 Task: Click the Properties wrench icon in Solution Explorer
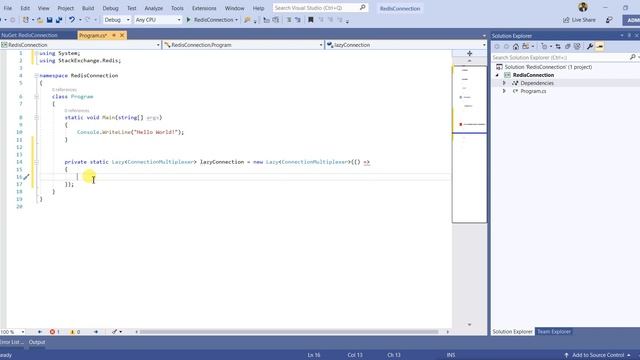click(590, 47)
